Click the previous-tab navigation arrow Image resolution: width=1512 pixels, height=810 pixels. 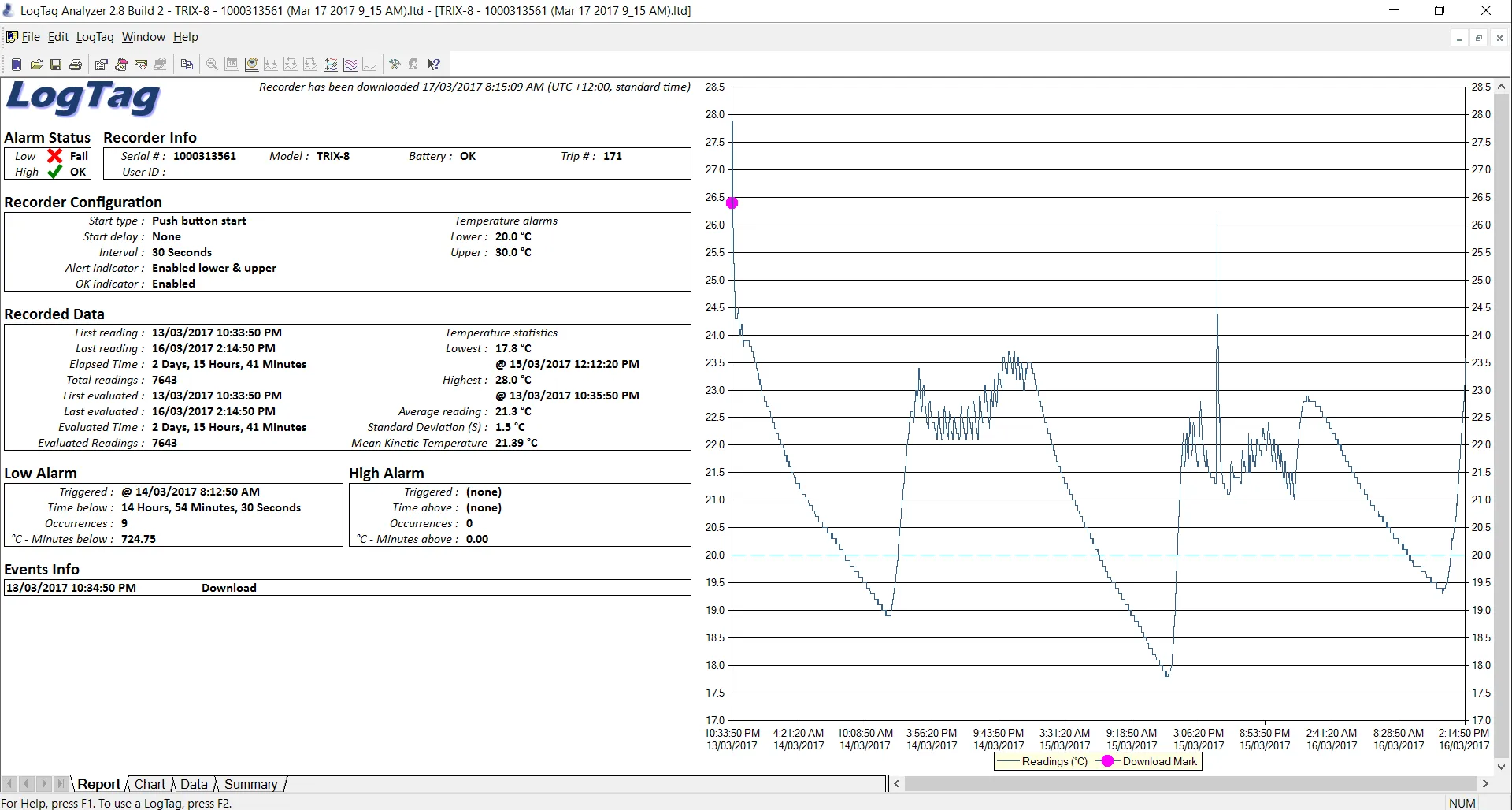click(x=26, y=784)
